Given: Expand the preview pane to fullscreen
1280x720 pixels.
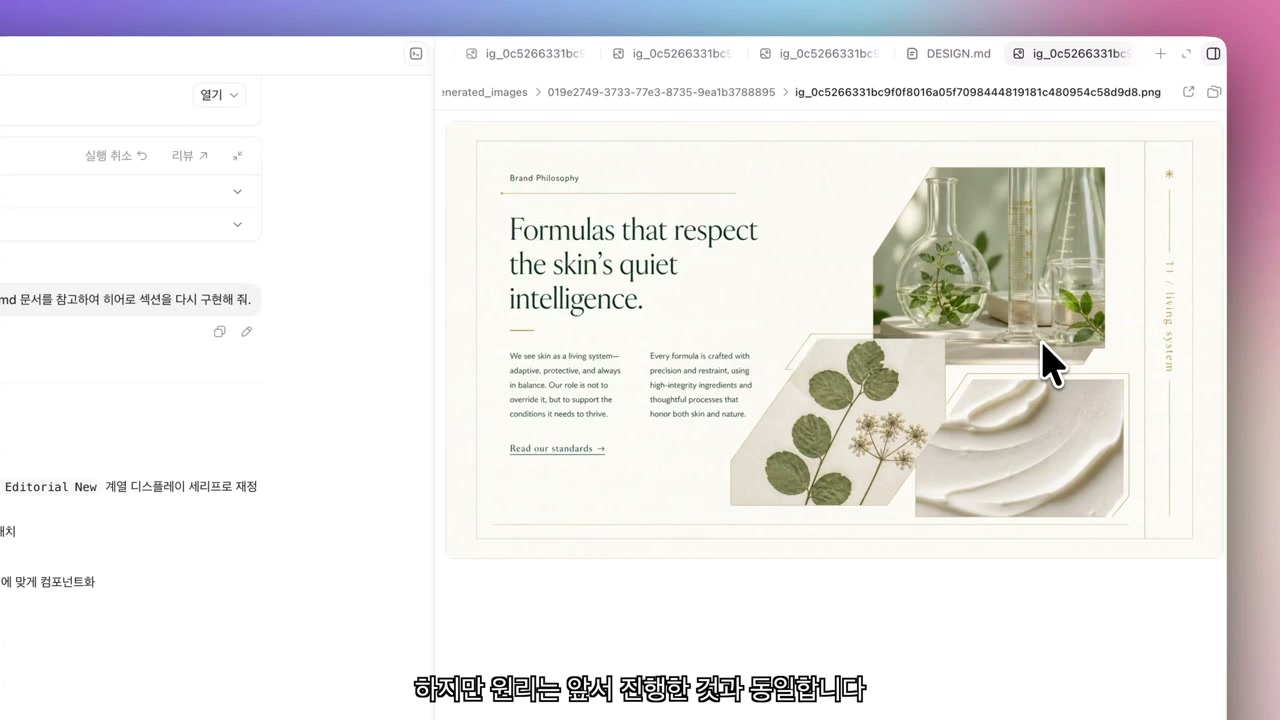Looking at the screenshot, I should pyautogui.click(x=1186, y=54).
